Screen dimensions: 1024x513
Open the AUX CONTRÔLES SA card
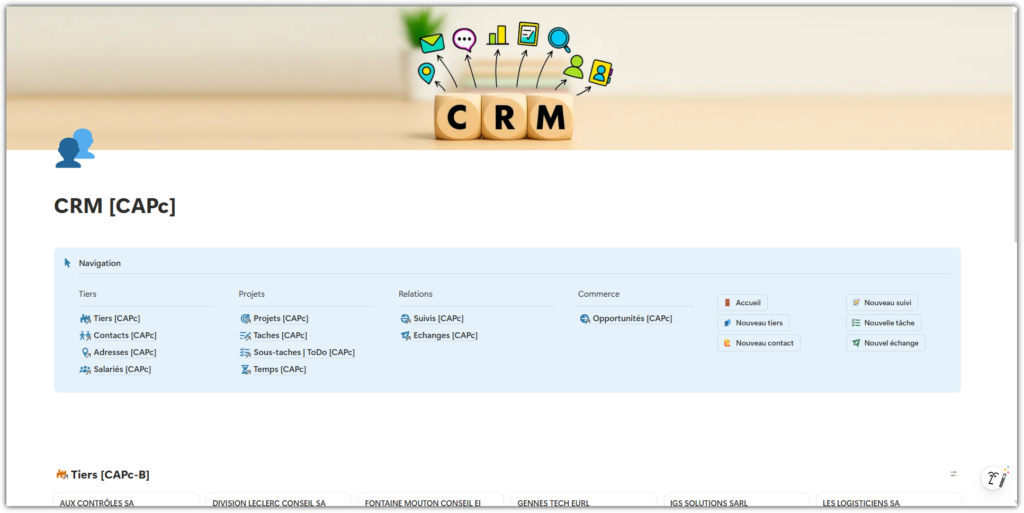(x=126, y=500)
